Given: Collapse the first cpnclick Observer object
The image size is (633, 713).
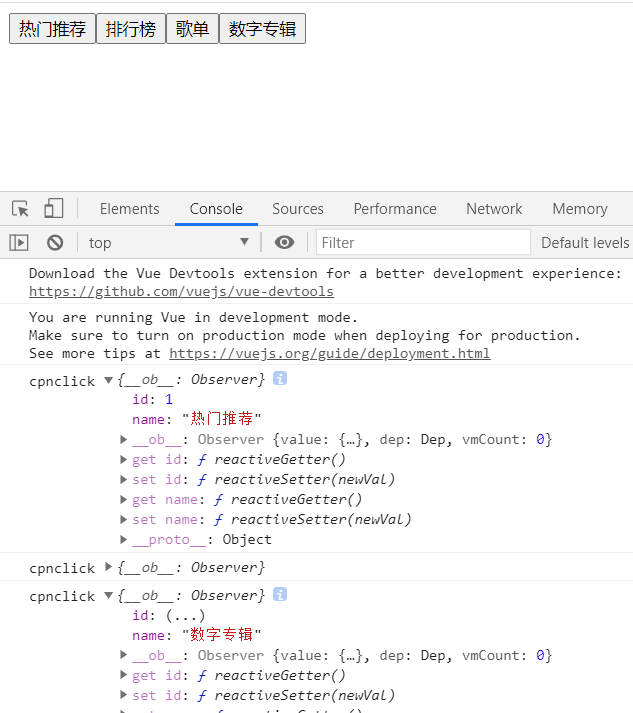Looking at the screenshot, I should [108, 380].
